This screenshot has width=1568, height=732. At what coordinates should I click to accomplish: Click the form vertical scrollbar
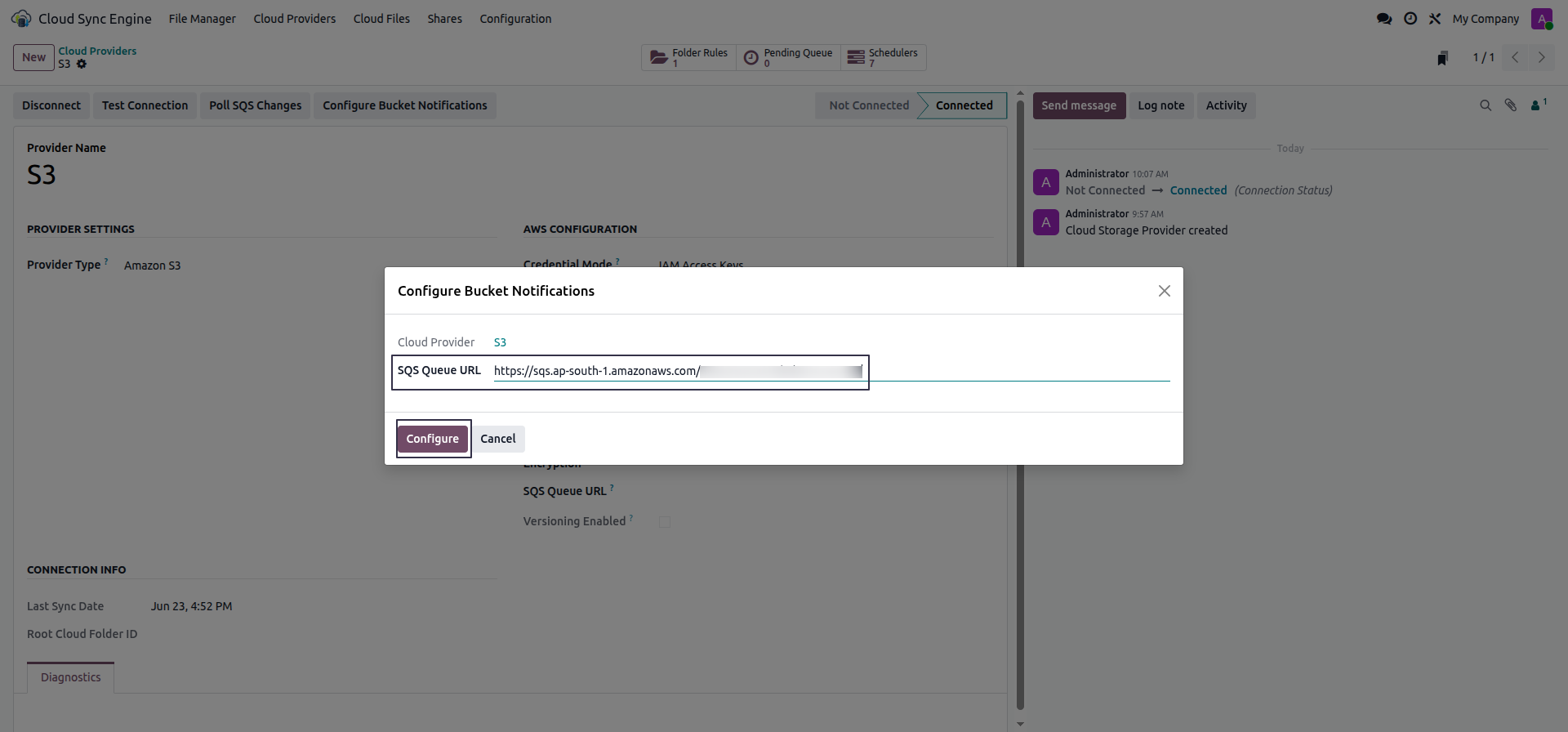[x=1020, y=404]
